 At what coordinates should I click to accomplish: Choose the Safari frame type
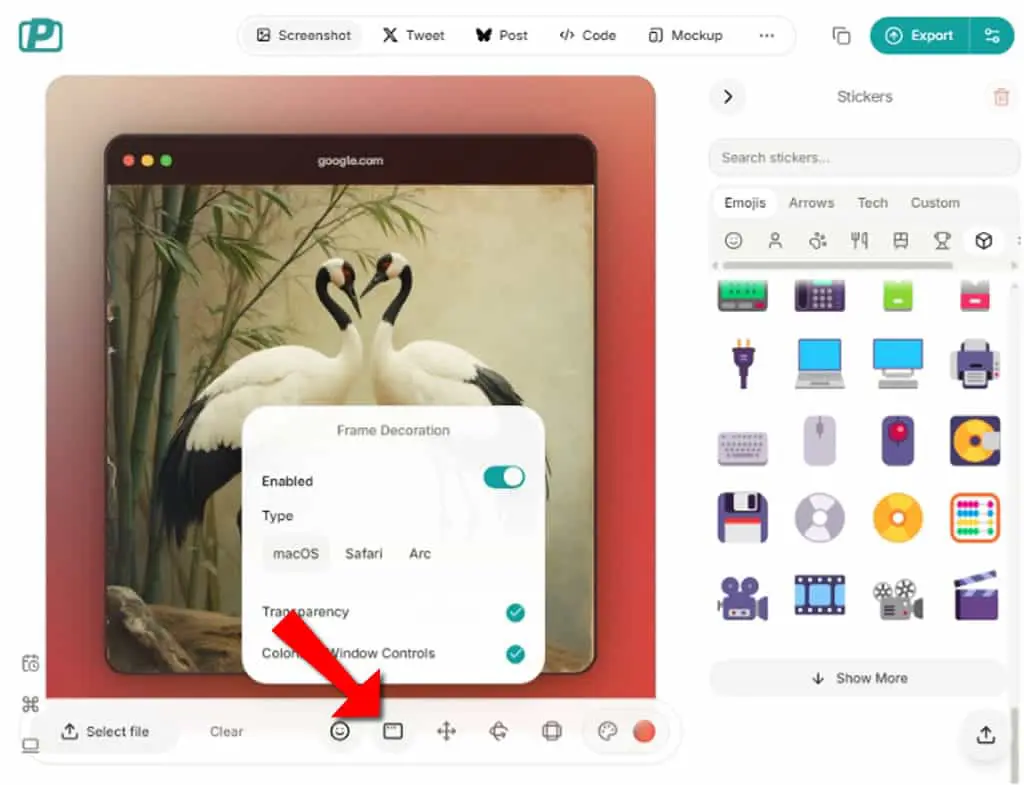364,554
